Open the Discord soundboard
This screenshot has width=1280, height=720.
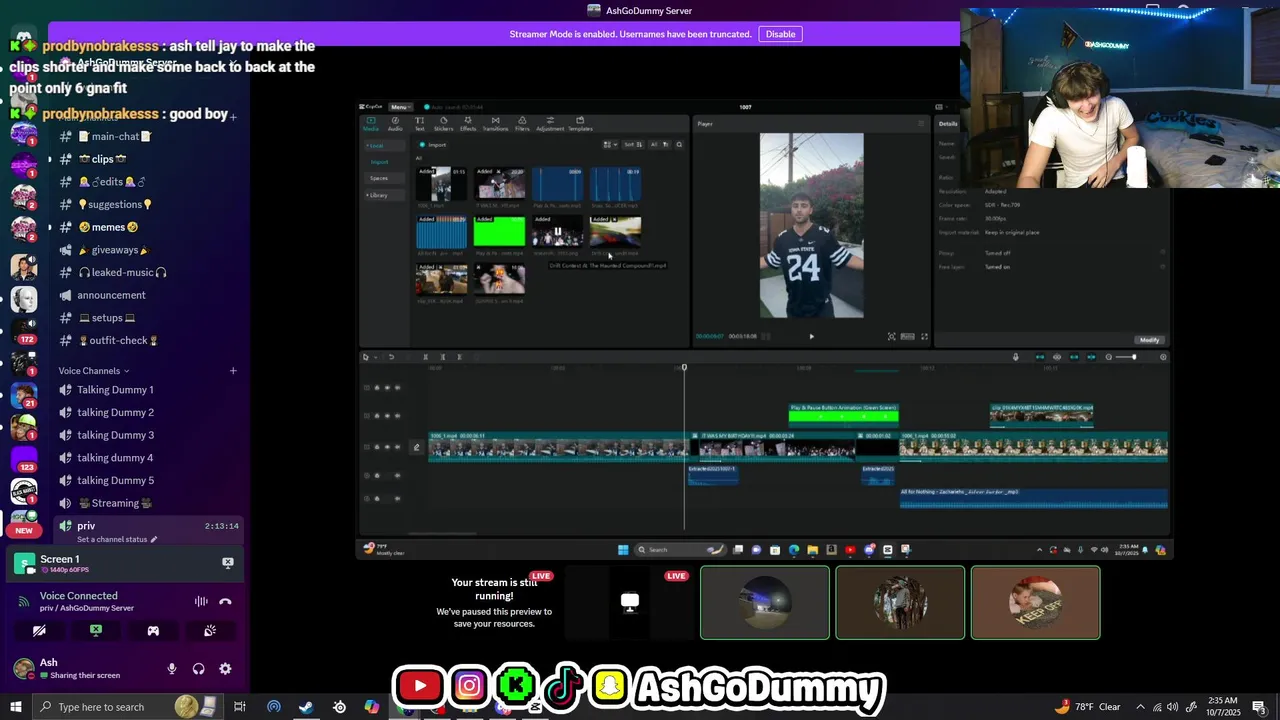click(x=210, y=631)
